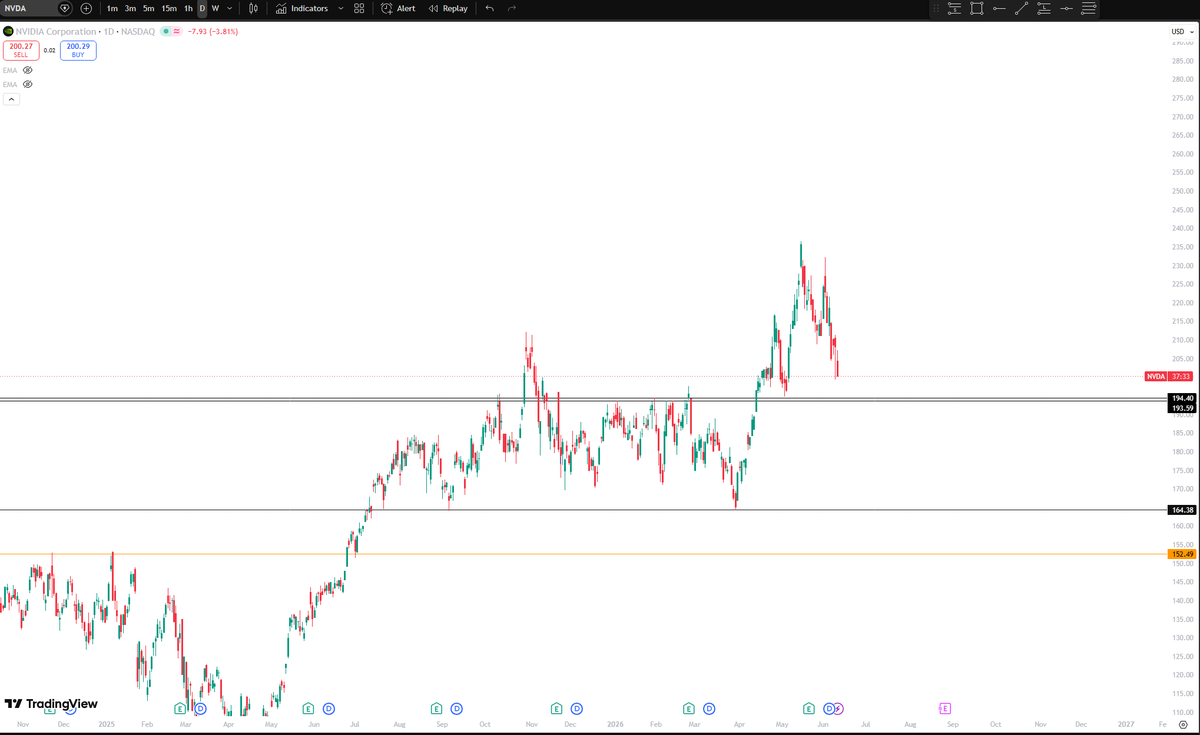The width and height of the screenshot is (1200, 735).
Task: Click the NVIDIA Corporation legend title
Action: click(56, 32)
